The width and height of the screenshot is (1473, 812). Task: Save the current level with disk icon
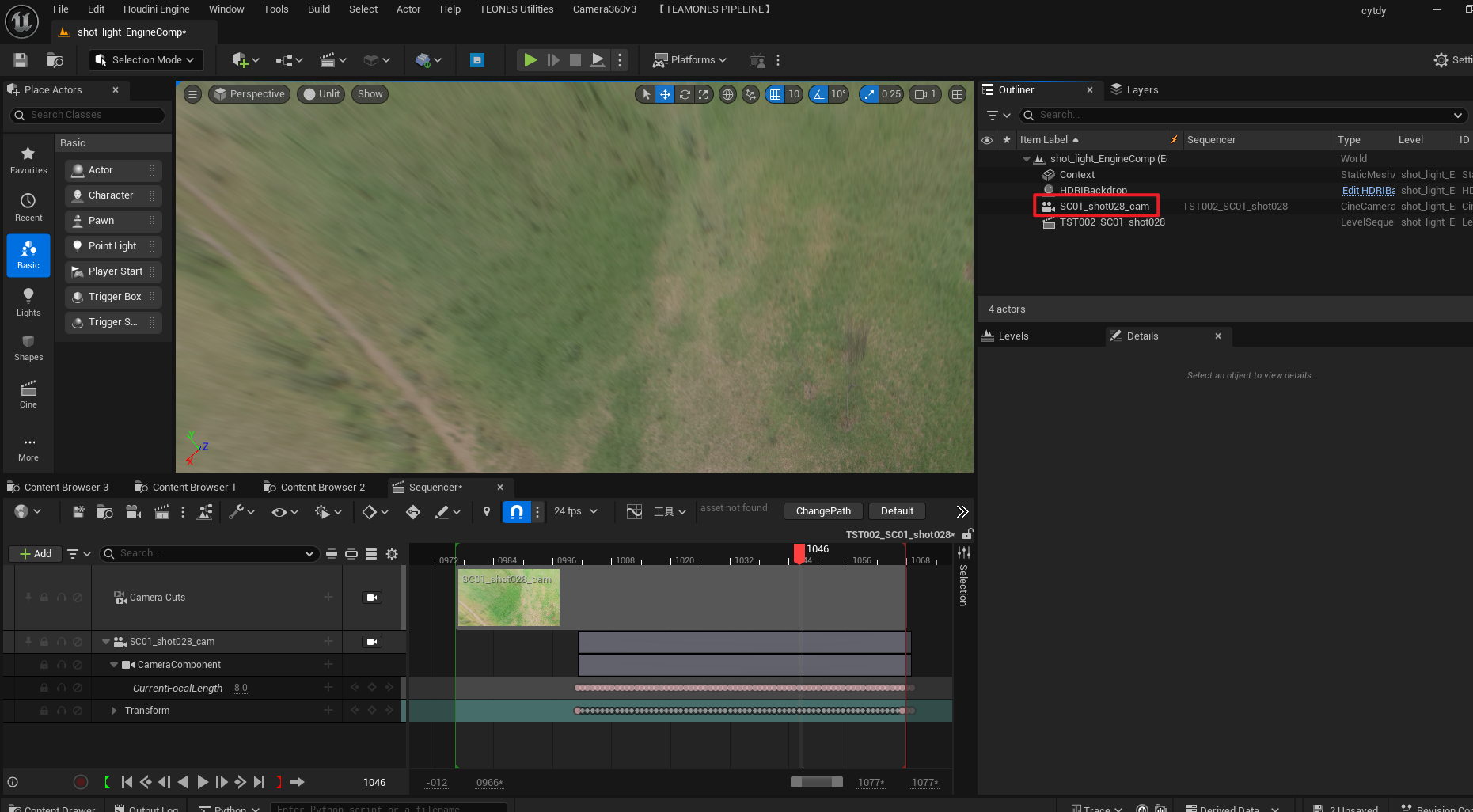pos(21,60)
